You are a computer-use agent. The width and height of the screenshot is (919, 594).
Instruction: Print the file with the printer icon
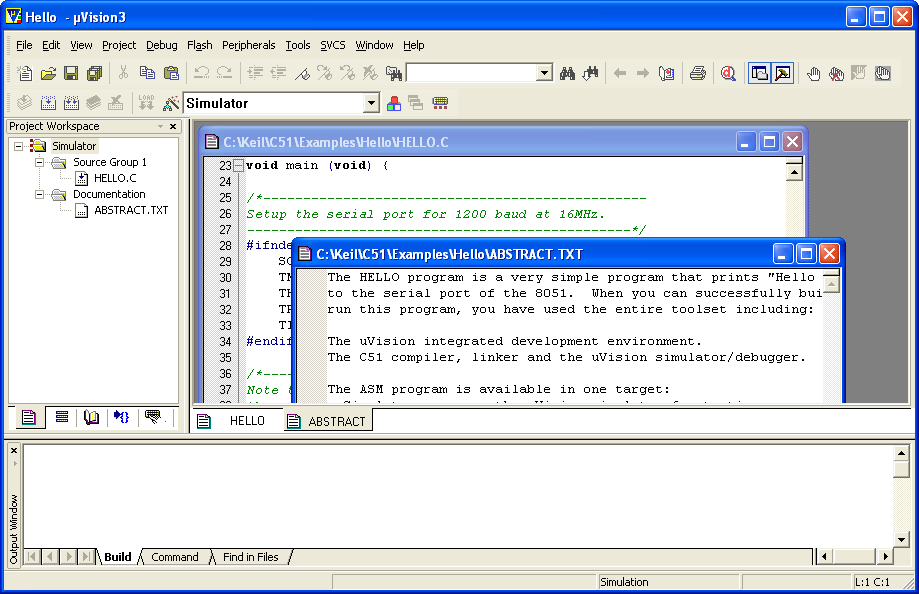[x=697, y=73]
